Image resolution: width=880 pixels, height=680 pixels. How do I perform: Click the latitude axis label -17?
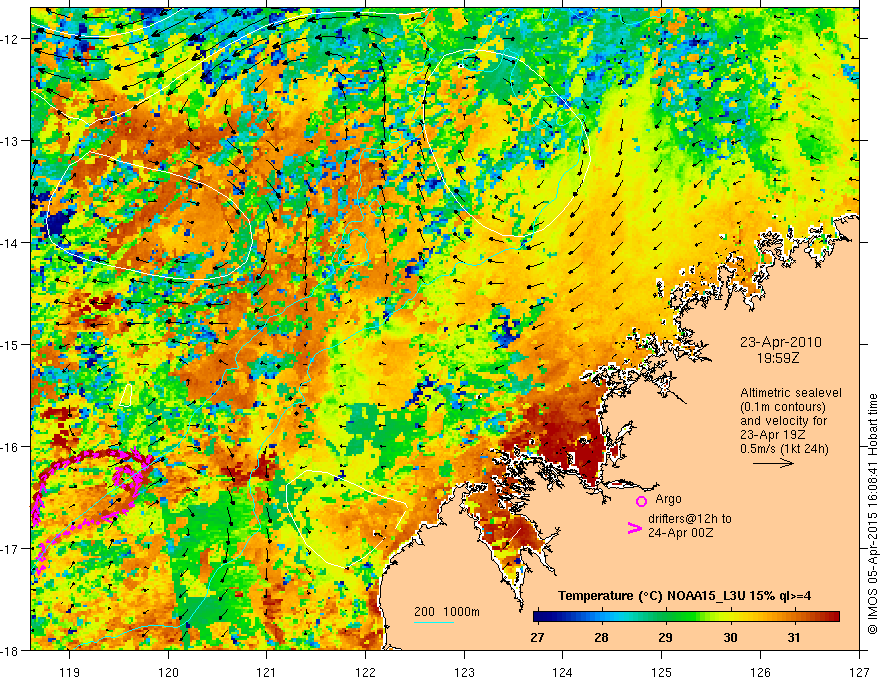pos(12,549)
